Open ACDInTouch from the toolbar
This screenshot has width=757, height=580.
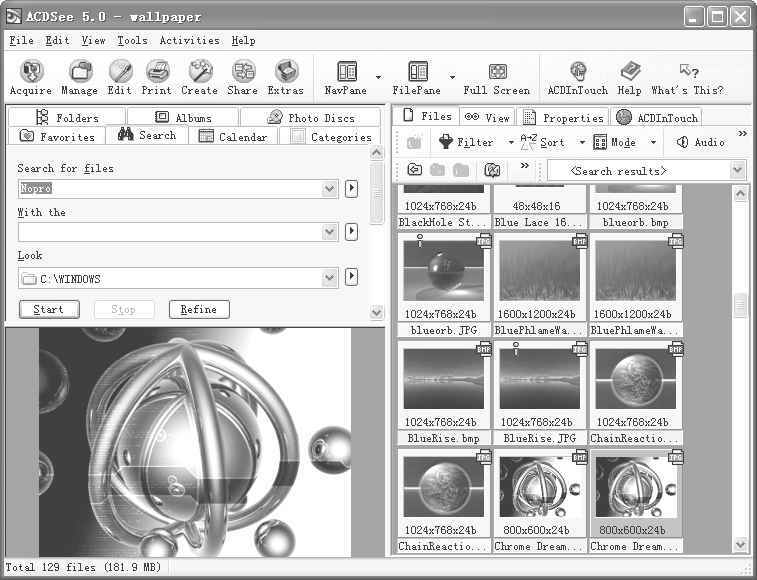click(x=577, y=77)
